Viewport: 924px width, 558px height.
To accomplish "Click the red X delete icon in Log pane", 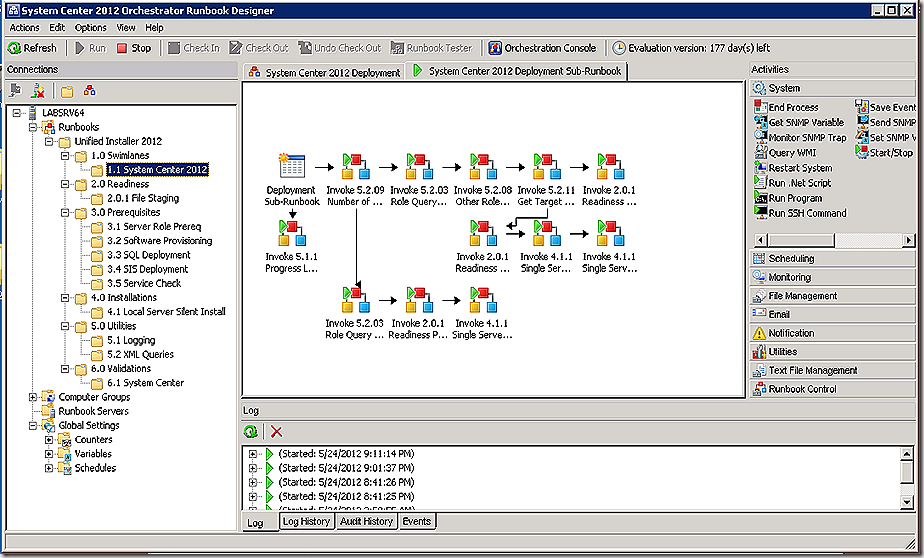I will [276, 432].
